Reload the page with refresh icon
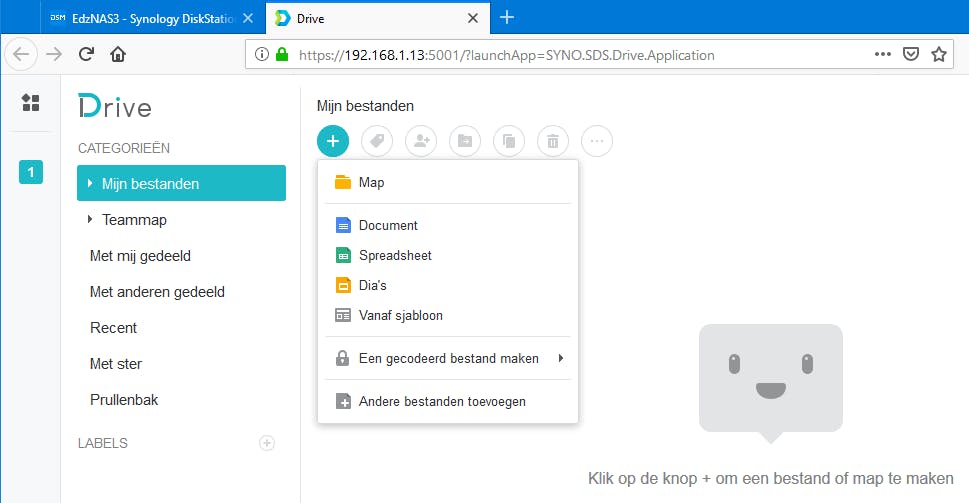The width and height of the screenshot is (969, 503). tap(87, 54)
